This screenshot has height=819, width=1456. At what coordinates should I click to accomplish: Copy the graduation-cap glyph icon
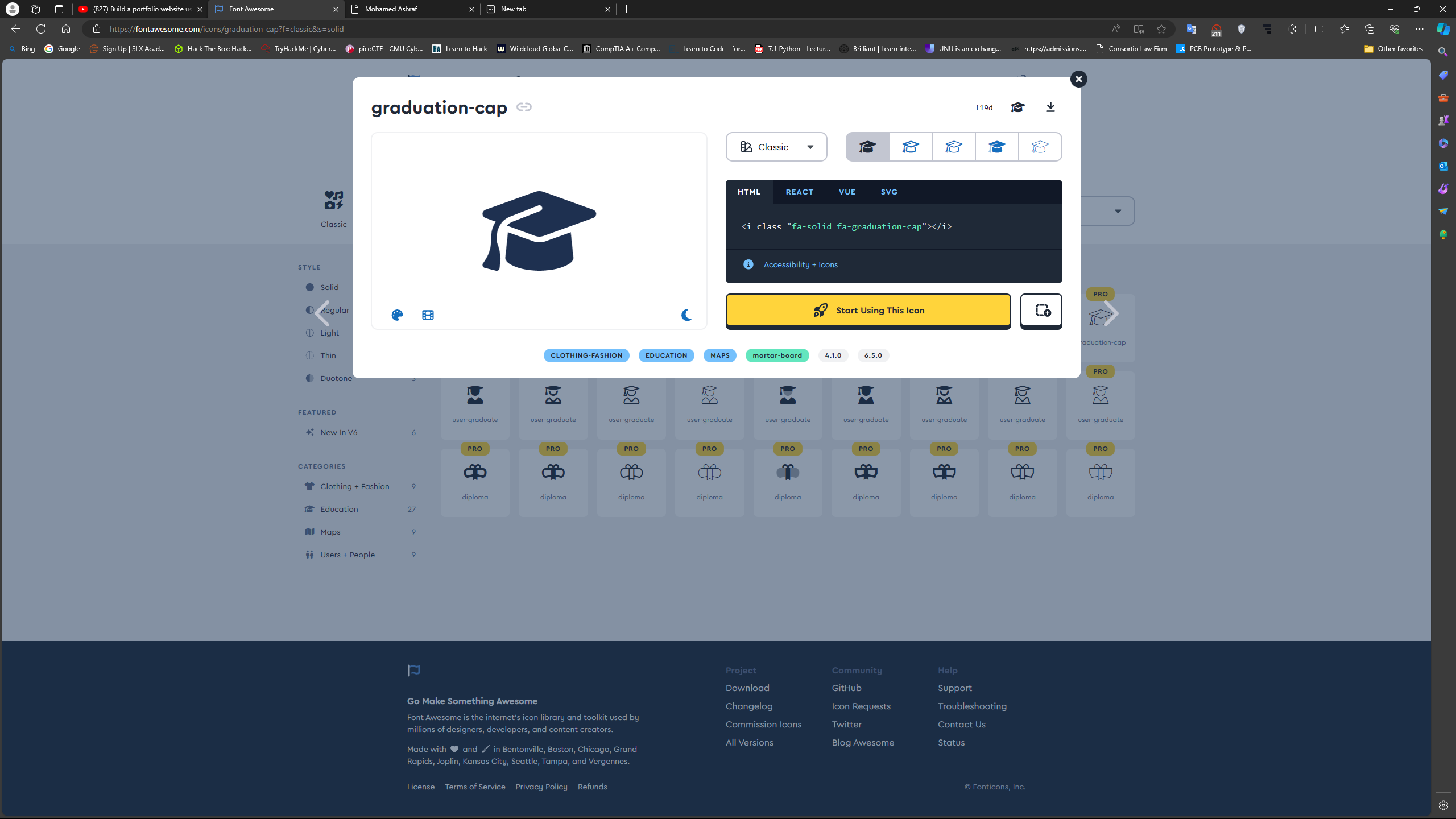click(1017, 107)
